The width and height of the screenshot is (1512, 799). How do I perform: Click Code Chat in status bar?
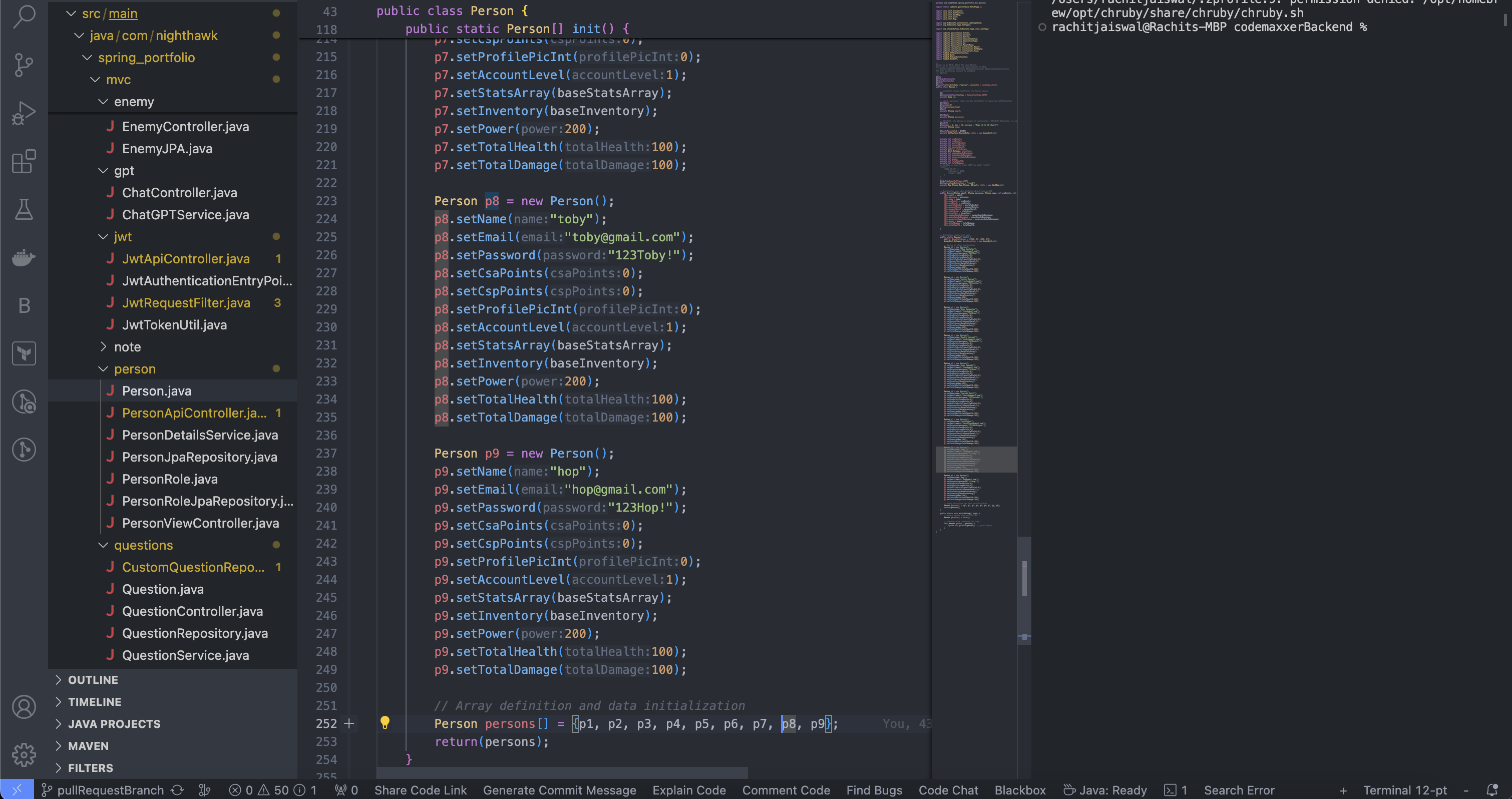click(949, 790)
